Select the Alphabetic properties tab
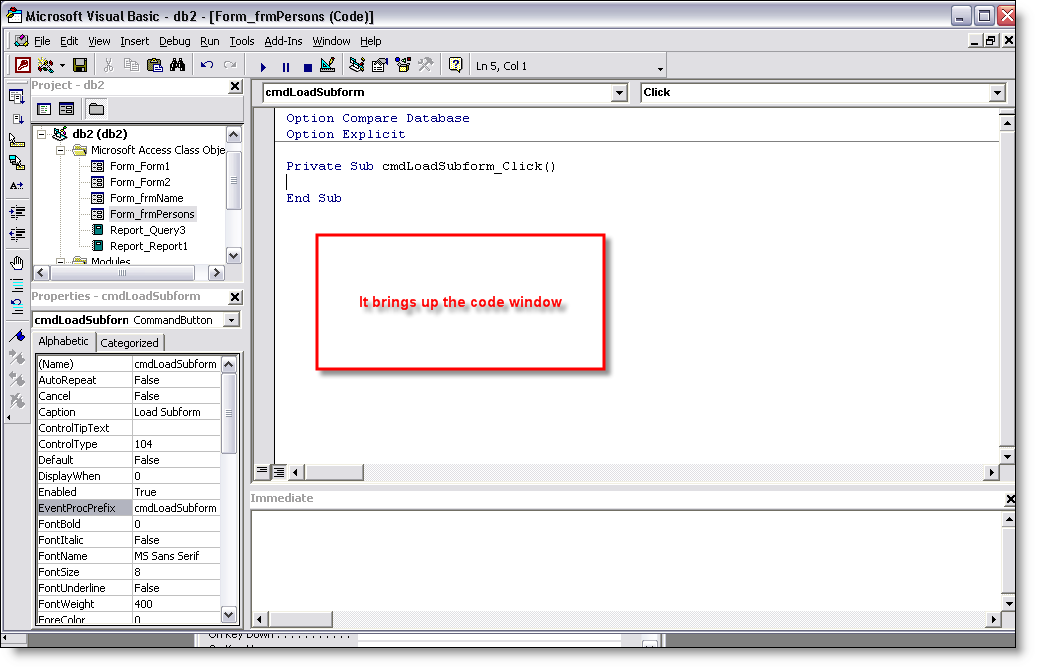The height and width of the screenshot is (669, 1037). coord(63,341)
